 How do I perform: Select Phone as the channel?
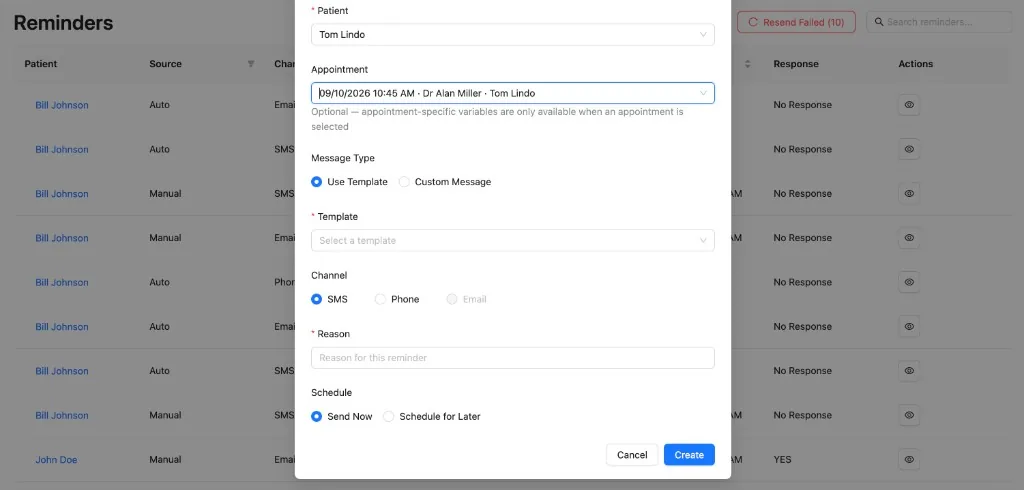pyautogui.click(x=380, y=299)
